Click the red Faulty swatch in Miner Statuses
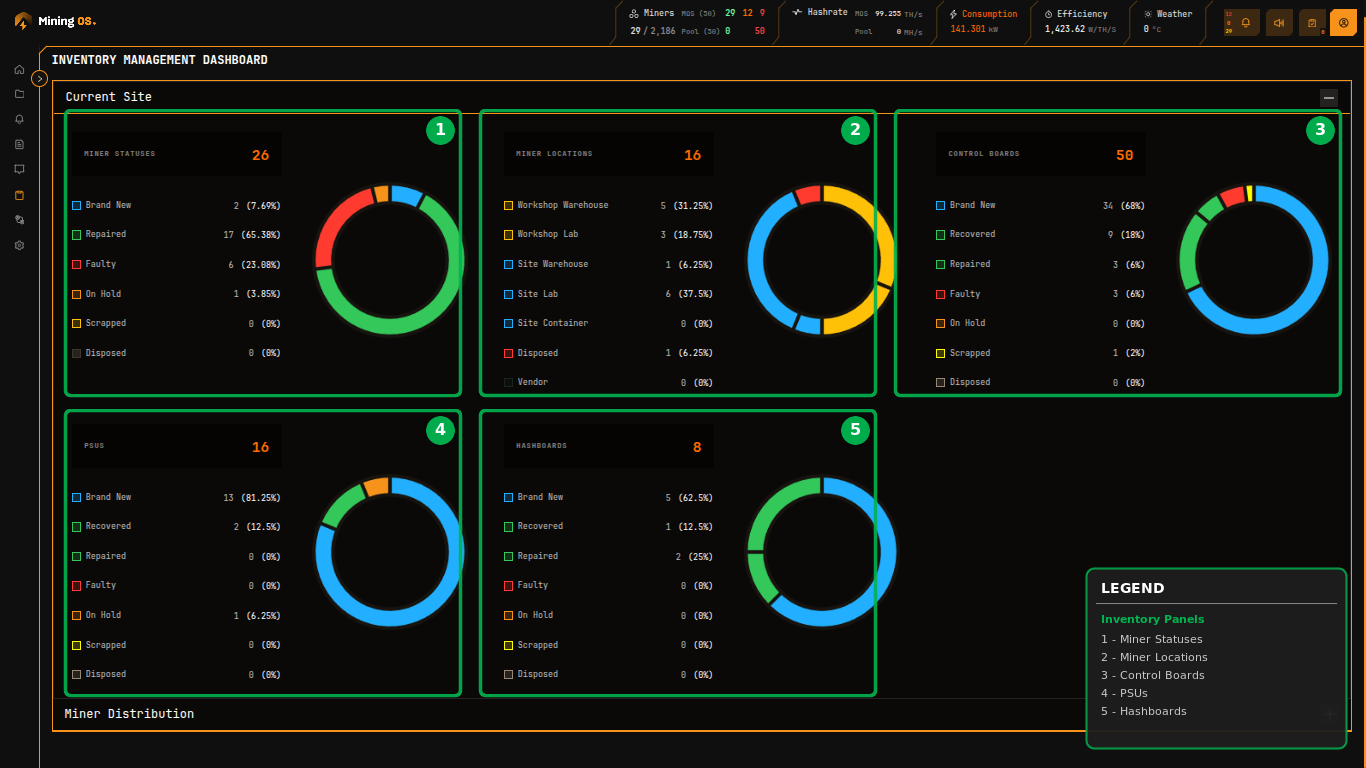Screen dimensions: 1366x768 click(77, 264)
